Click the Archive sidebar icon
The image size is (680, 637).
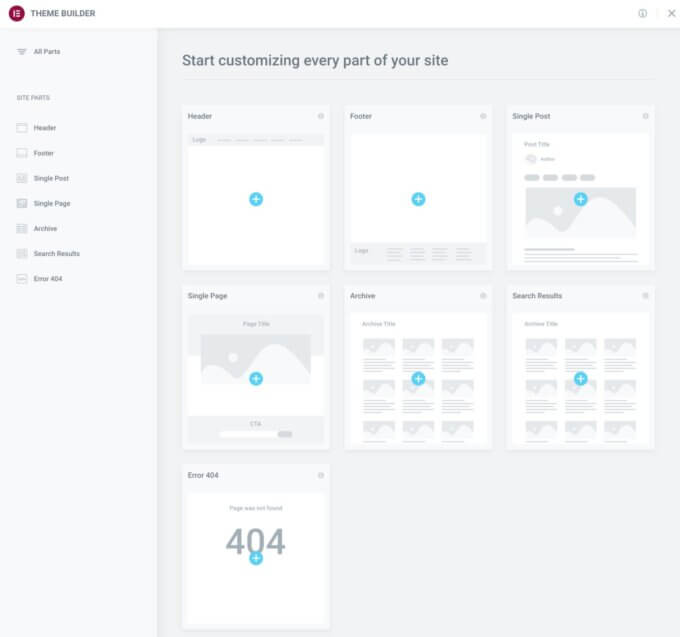[x=22, y=229]
